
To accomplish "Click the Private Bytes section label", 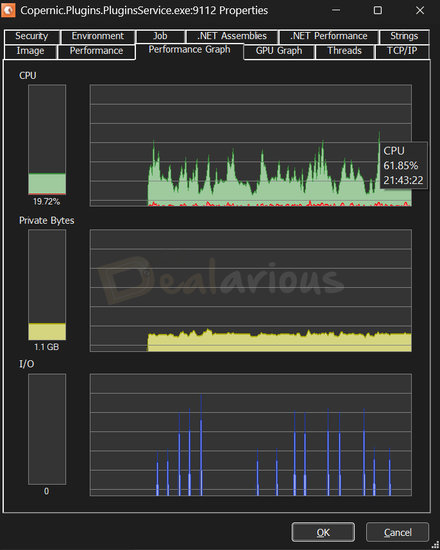I will pyautogui.click(x=47, y=221).
